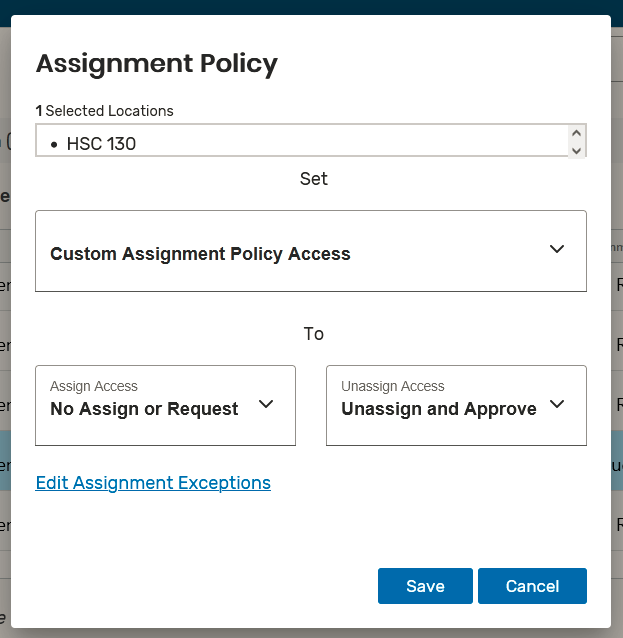Open the No Assign or Request dropdown

(x=144, y=409)
